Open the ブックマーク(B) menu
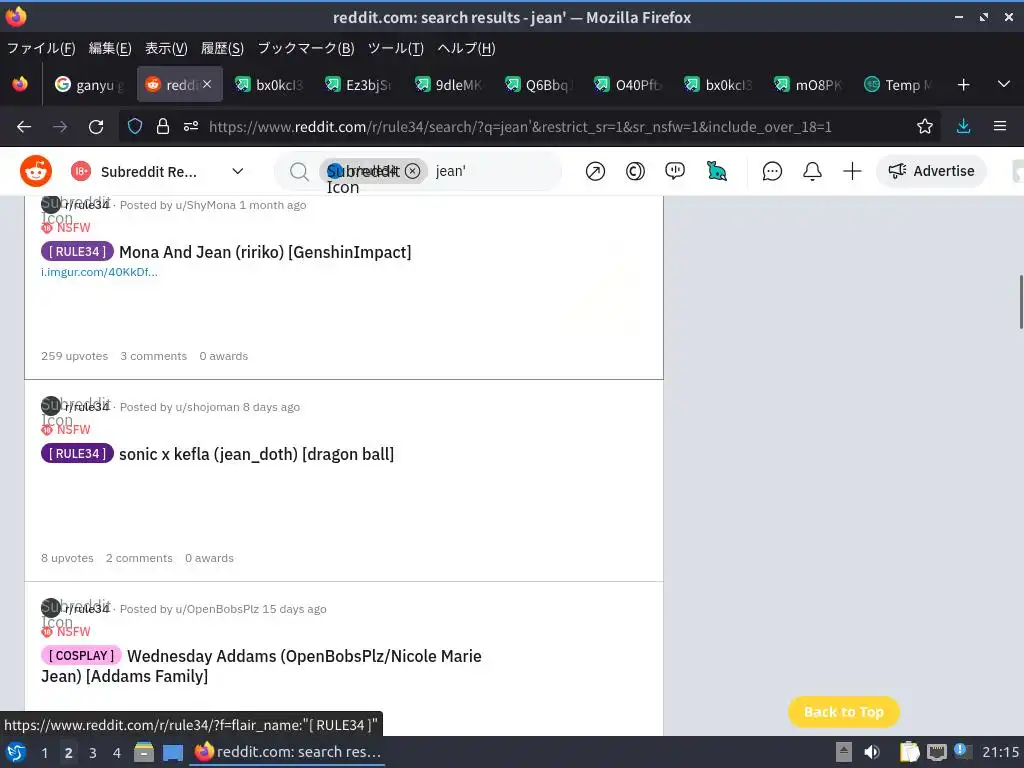 point(306,48)
